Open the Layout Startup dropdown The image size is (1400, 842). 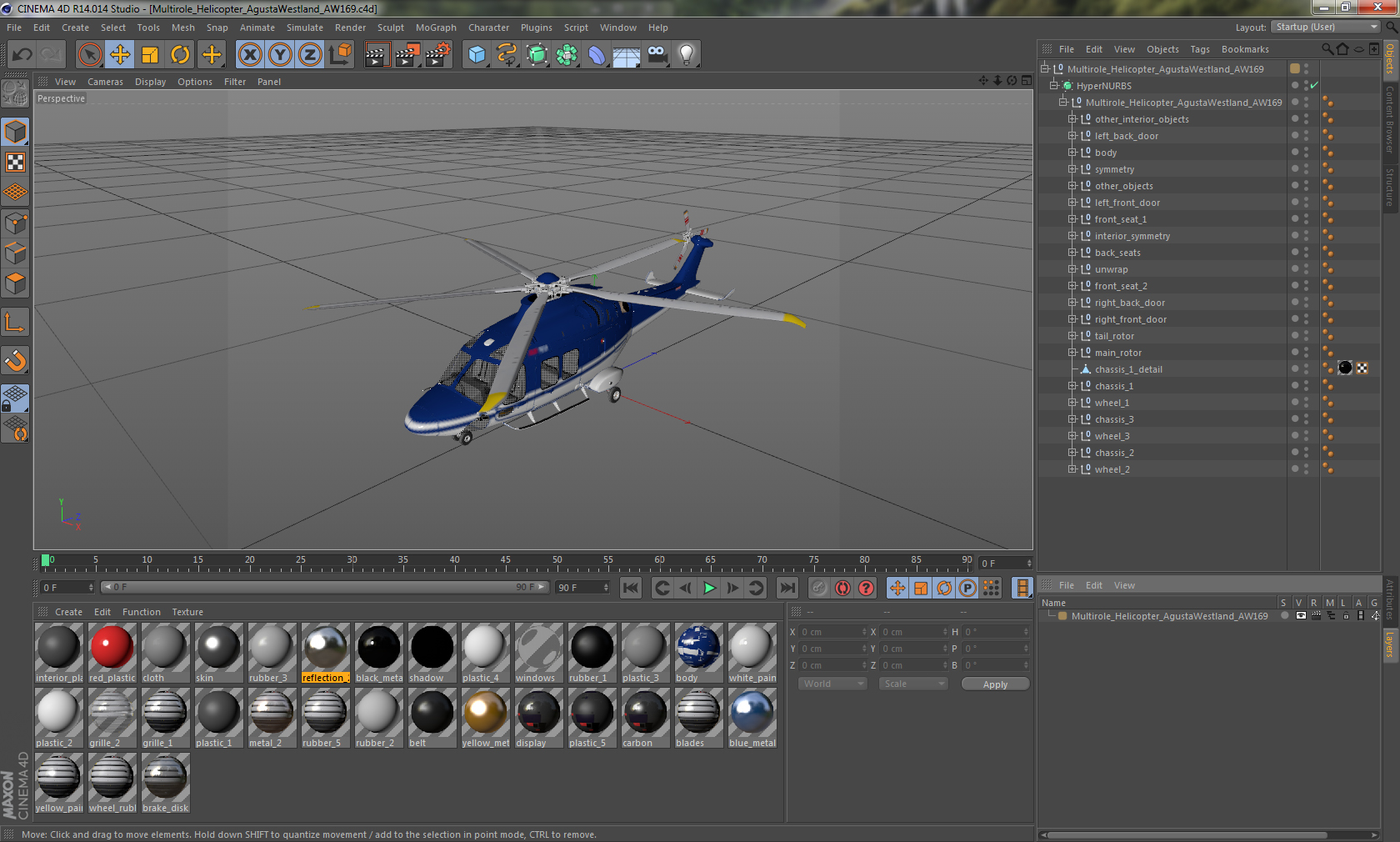point(1326,28)
